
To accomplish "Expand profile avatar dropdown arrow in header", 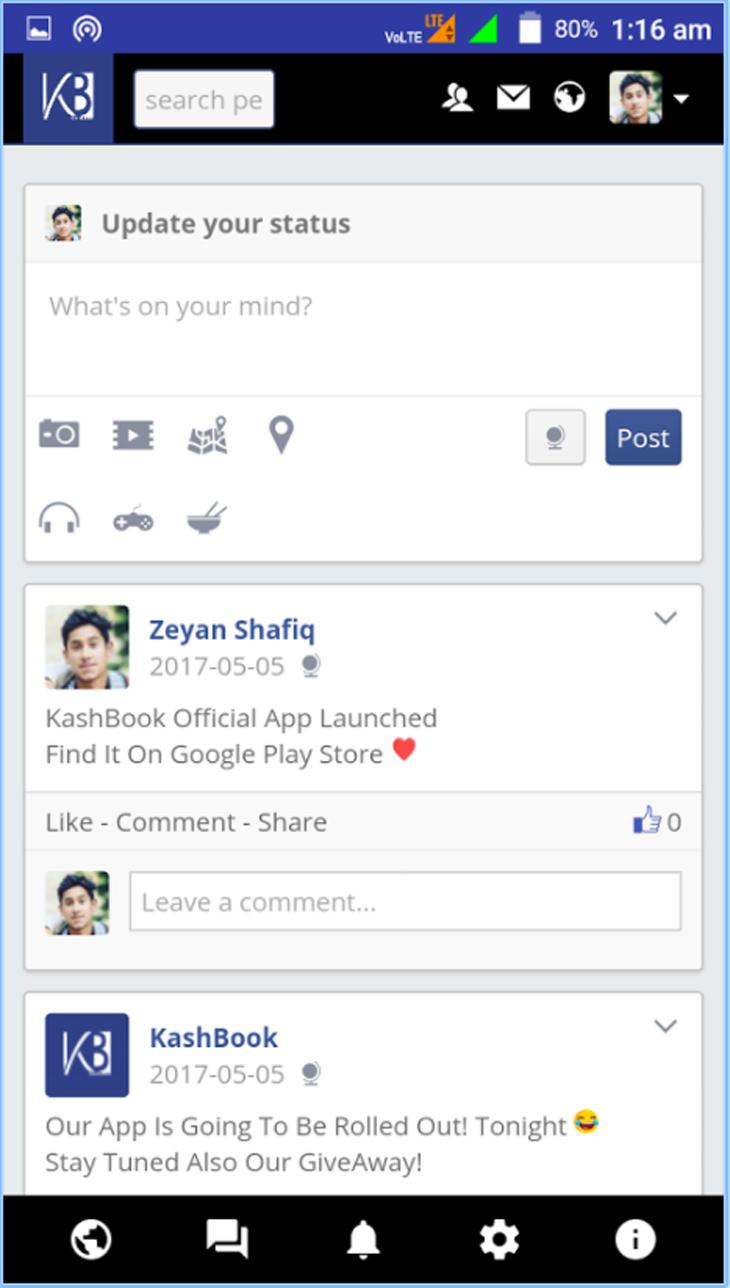I will point(681,99).
